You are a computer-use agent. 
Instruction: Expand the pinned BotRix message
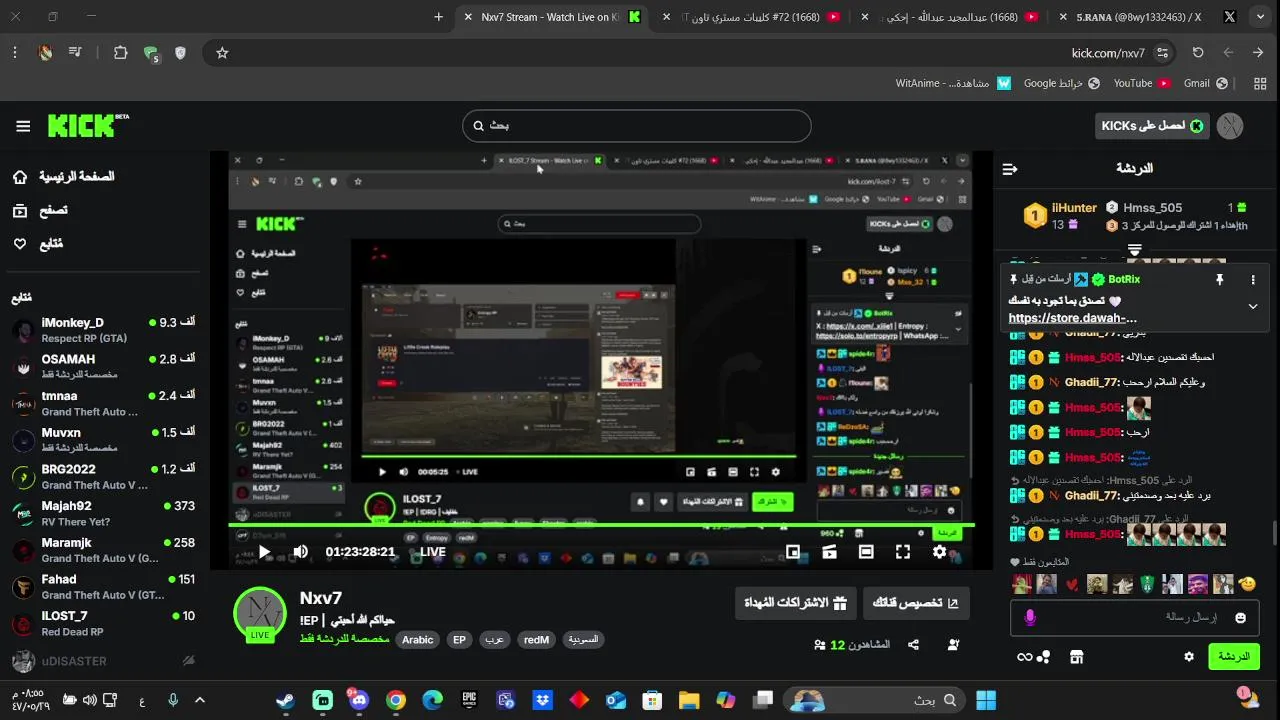click(1253, 306)
